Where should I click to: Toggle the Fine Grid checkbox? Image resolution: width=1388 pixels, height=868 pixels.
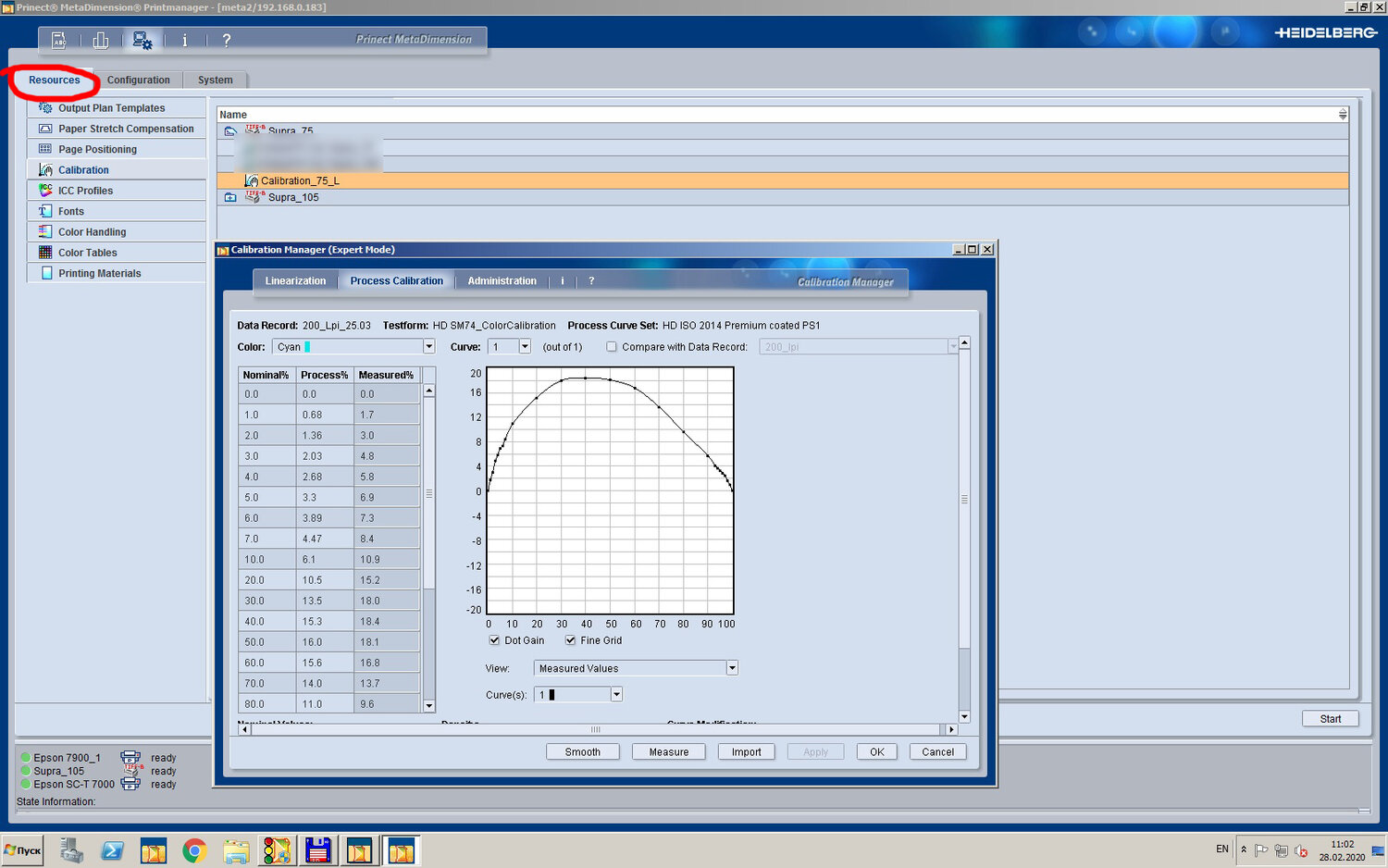570,640
